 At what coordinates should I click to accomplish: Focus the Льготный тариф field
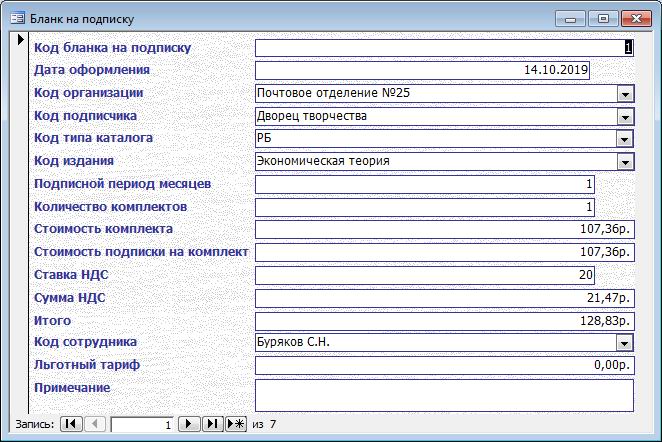click(444, 366)
